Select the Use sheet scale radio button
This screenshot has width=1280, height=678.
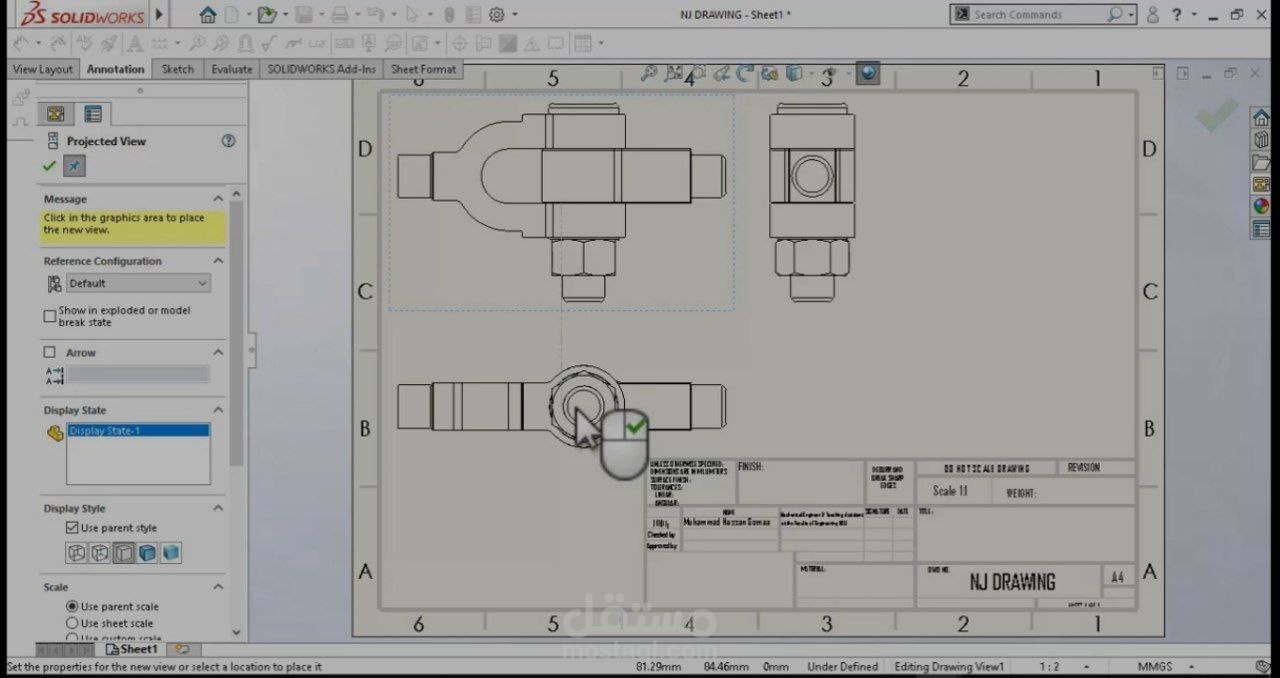(70, 623)
